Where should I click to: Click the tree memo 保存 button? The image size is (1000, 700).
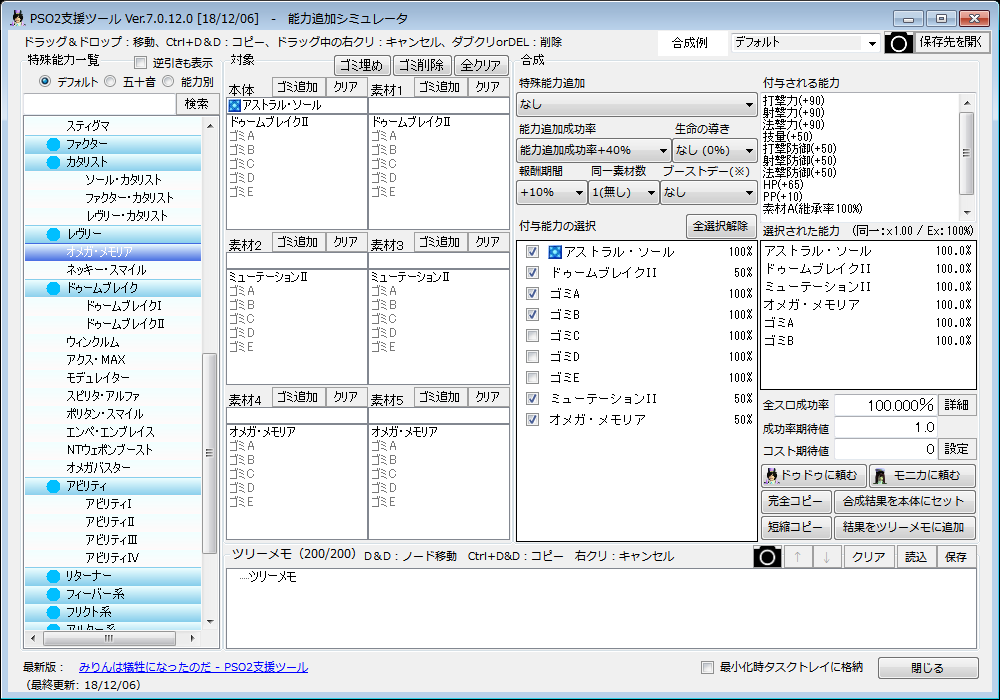955,557
